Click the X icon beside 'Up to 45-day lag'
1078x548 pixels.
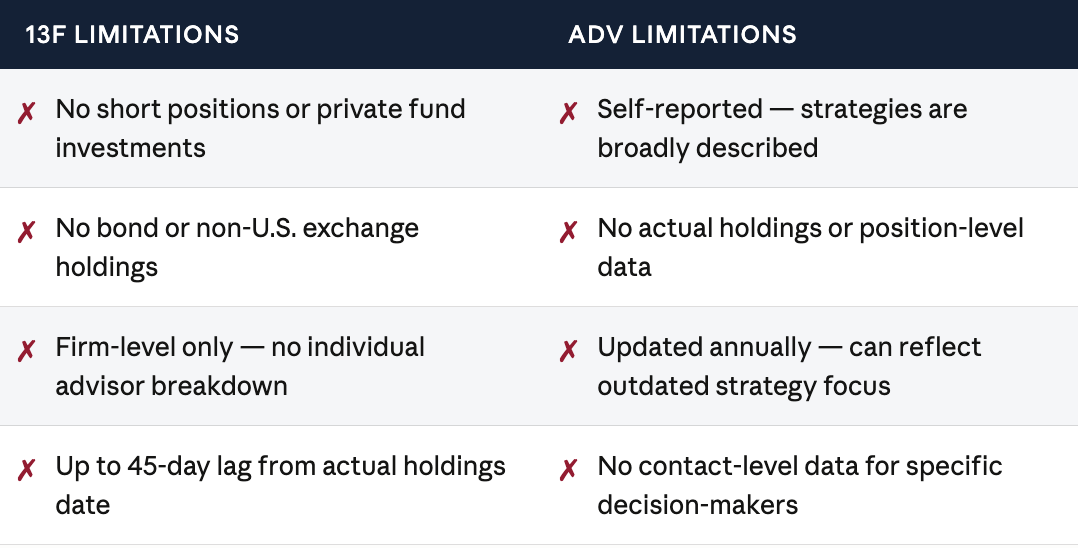(27, 470)
